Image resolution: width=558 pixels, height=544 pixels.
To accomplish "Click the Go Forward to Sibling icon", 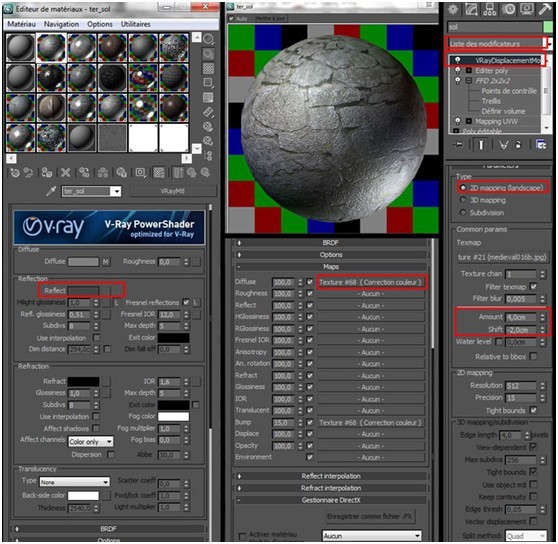I will tap(205, 173).
